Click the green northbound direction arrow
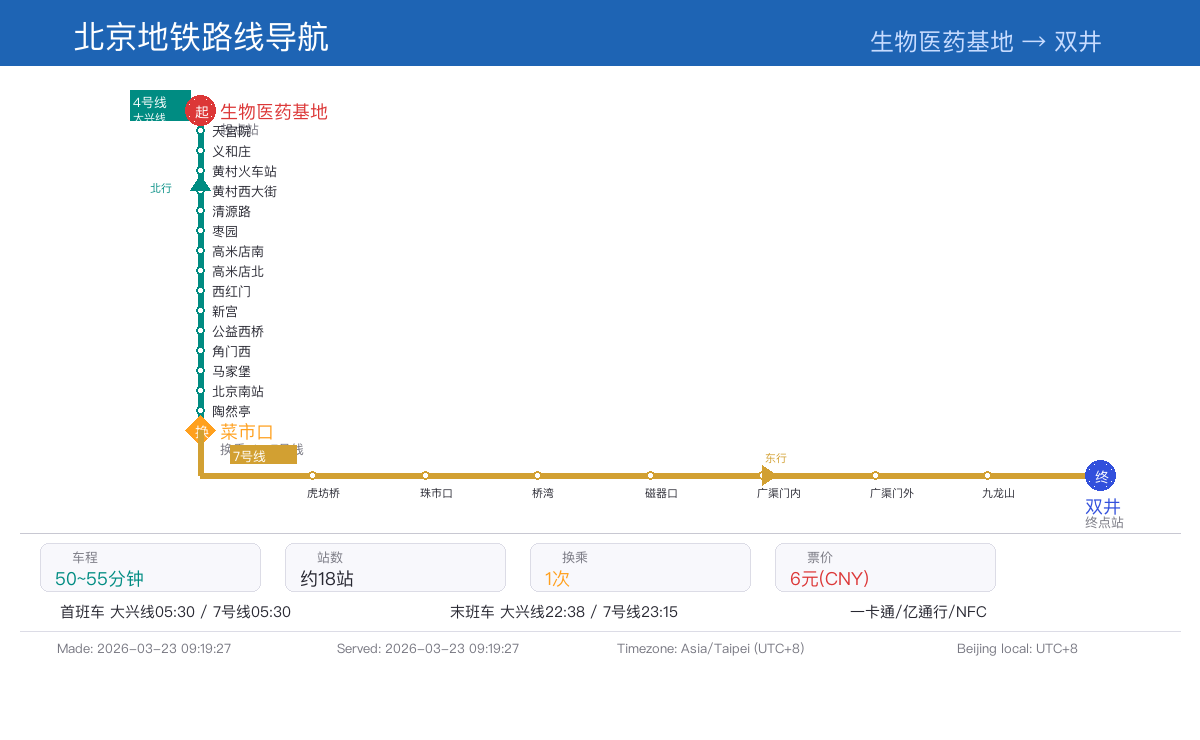The height and width of the screenshot is (740, 1200). point(200,183)
